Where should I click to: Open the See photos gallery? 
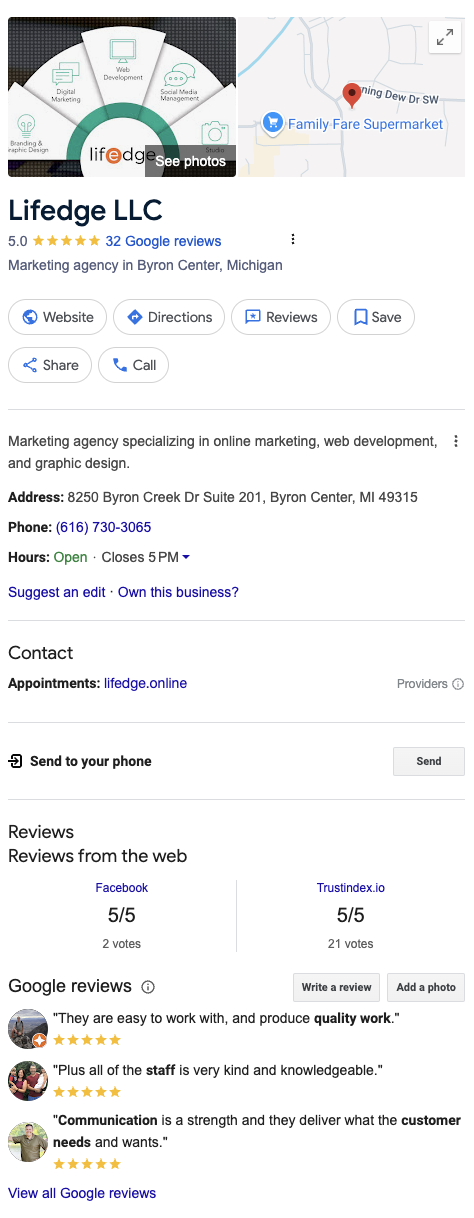click(x=190, y=161)
